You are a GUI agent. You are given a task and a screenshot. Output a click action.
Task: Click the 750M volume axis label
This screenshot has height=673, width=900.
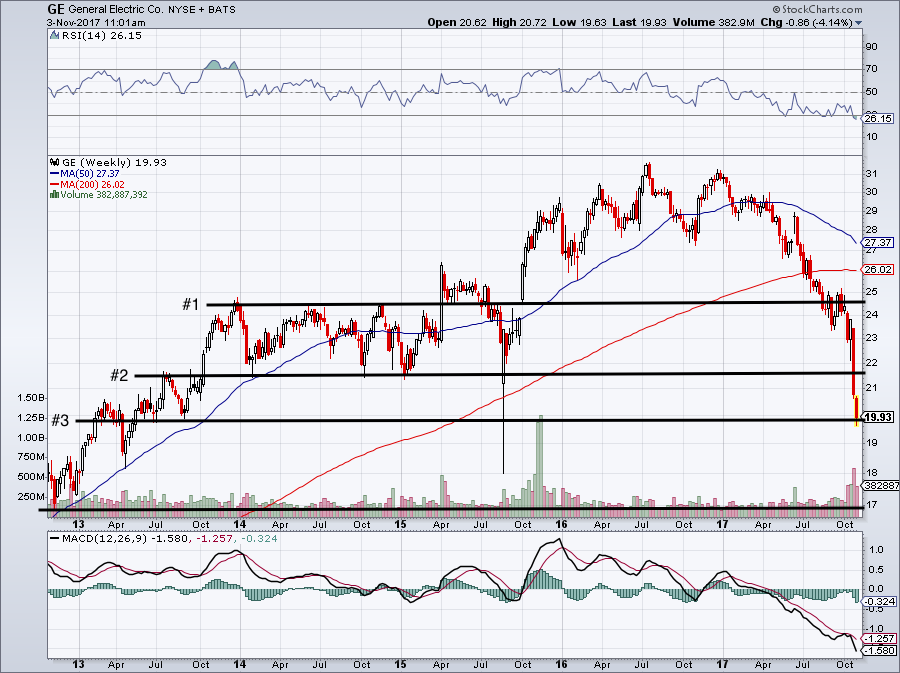point(32,457)
